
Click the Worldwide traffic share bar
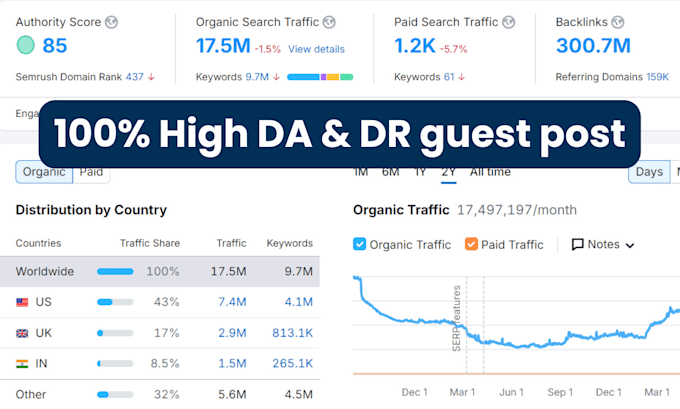(x=115, y=272)
